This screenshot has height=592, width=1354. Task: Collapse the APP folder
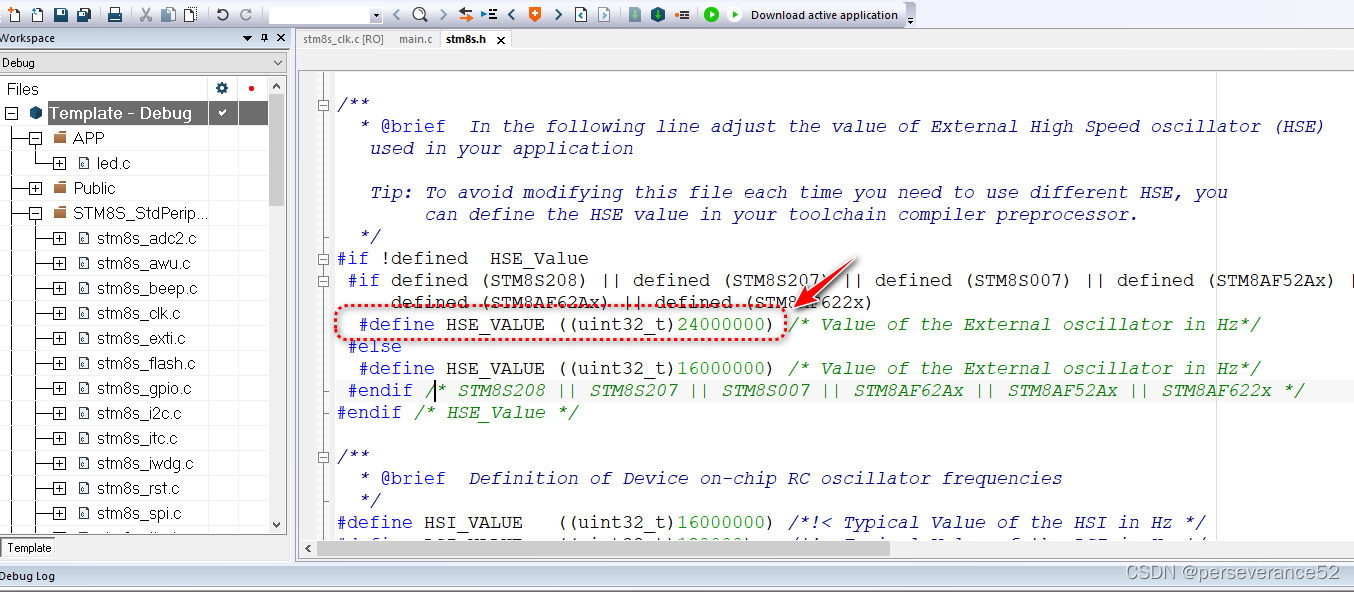pyautogui.click(x=35, y=139)
